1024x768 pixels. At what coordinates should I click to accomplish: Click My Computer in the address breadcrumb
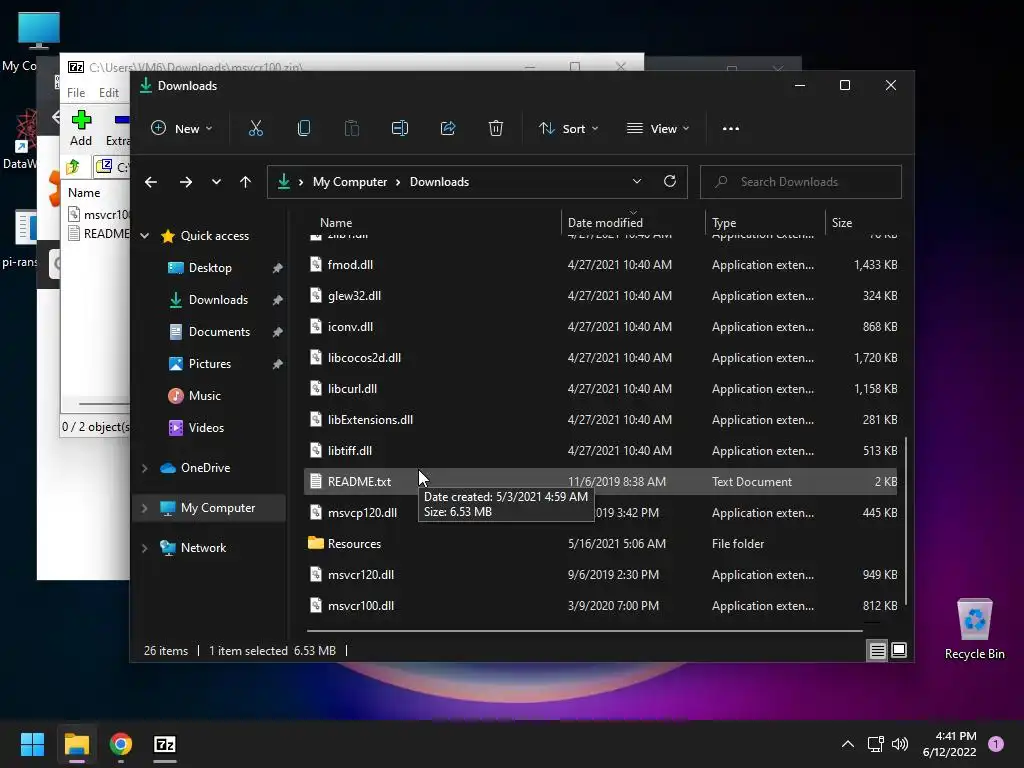(349, 182)
